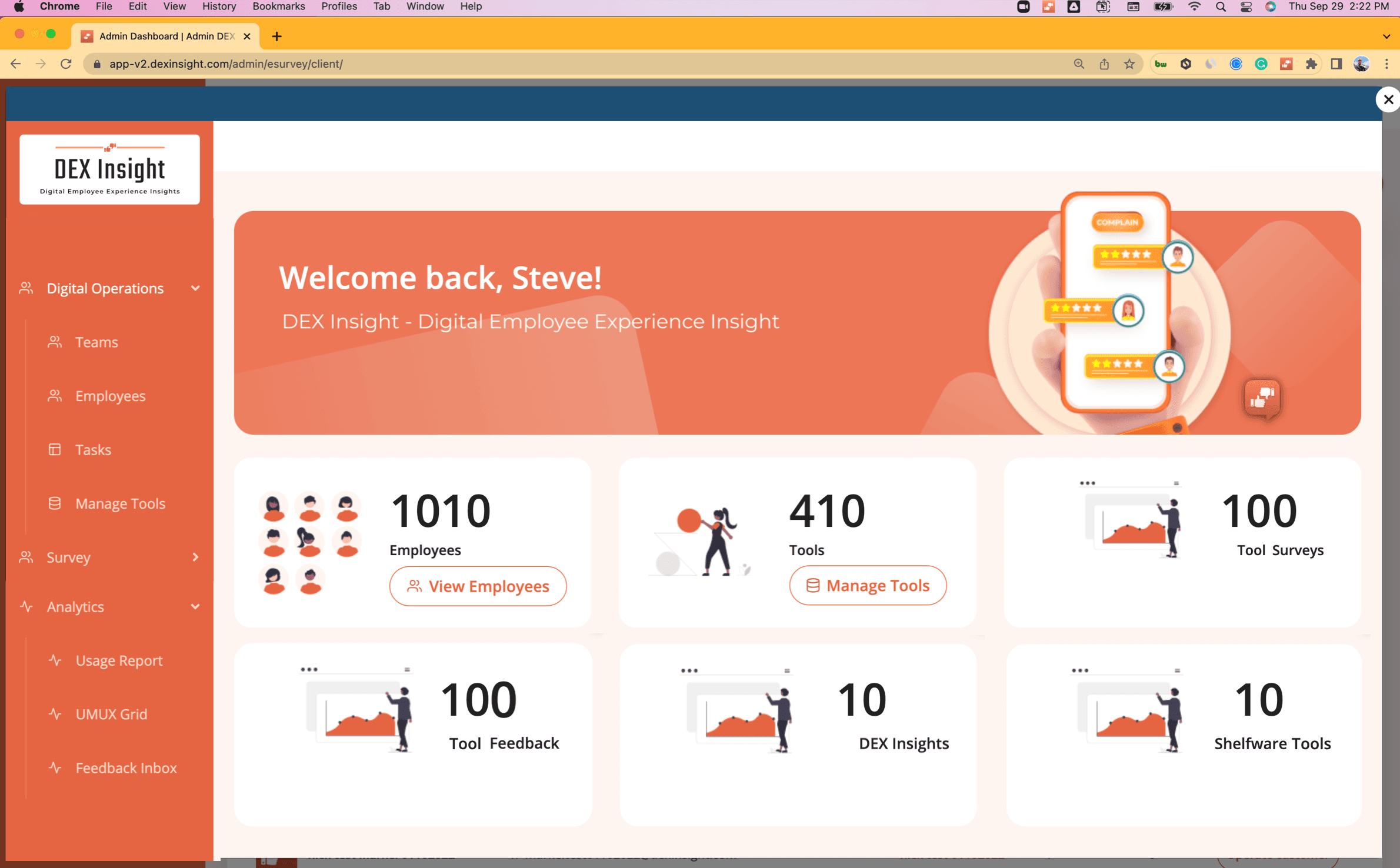Close the overlay with the X button

1388,99
